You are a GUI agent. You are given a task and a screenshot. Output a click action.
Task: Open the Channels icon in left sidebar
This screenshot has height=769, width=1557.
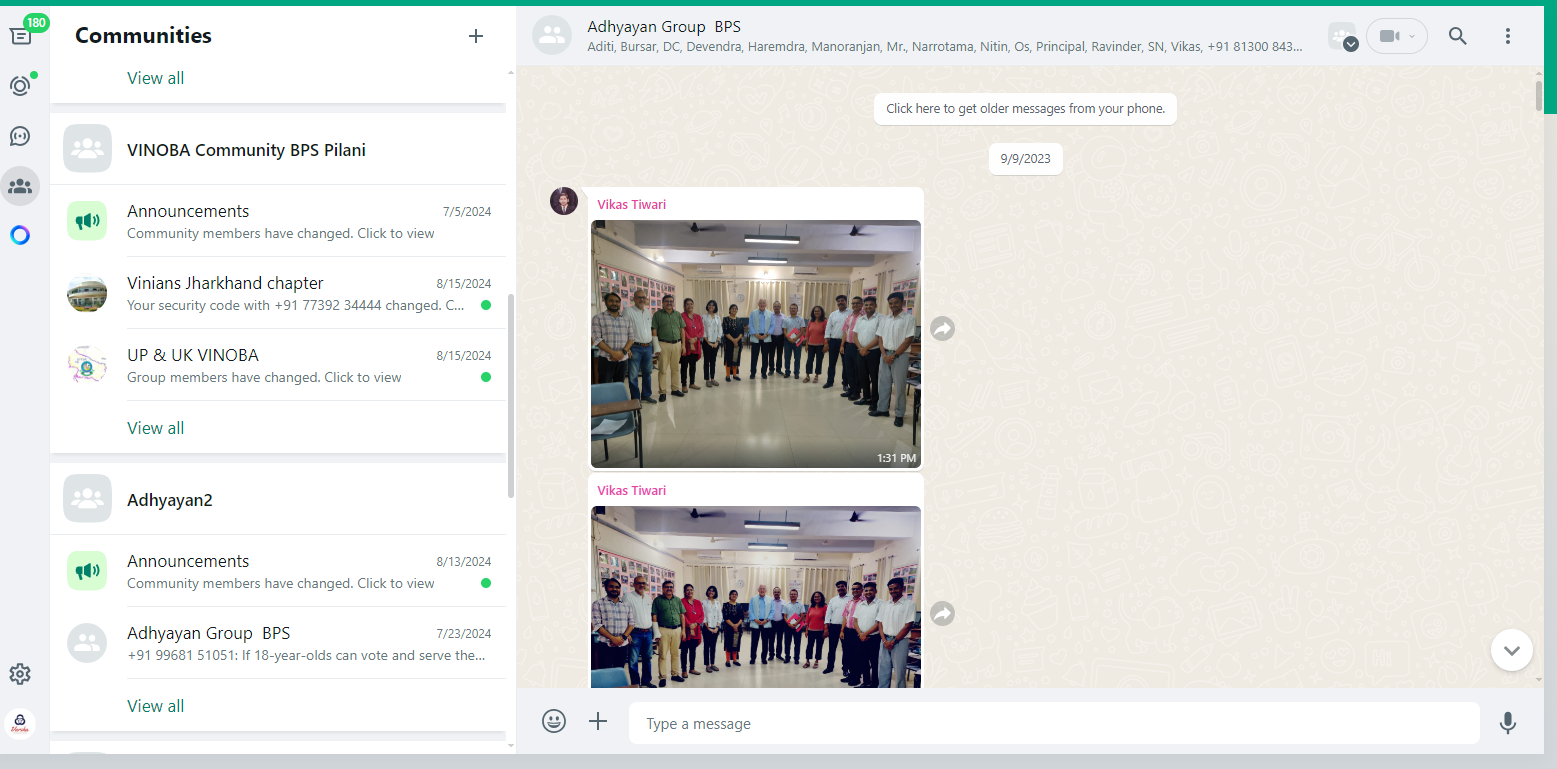[20, 136]
